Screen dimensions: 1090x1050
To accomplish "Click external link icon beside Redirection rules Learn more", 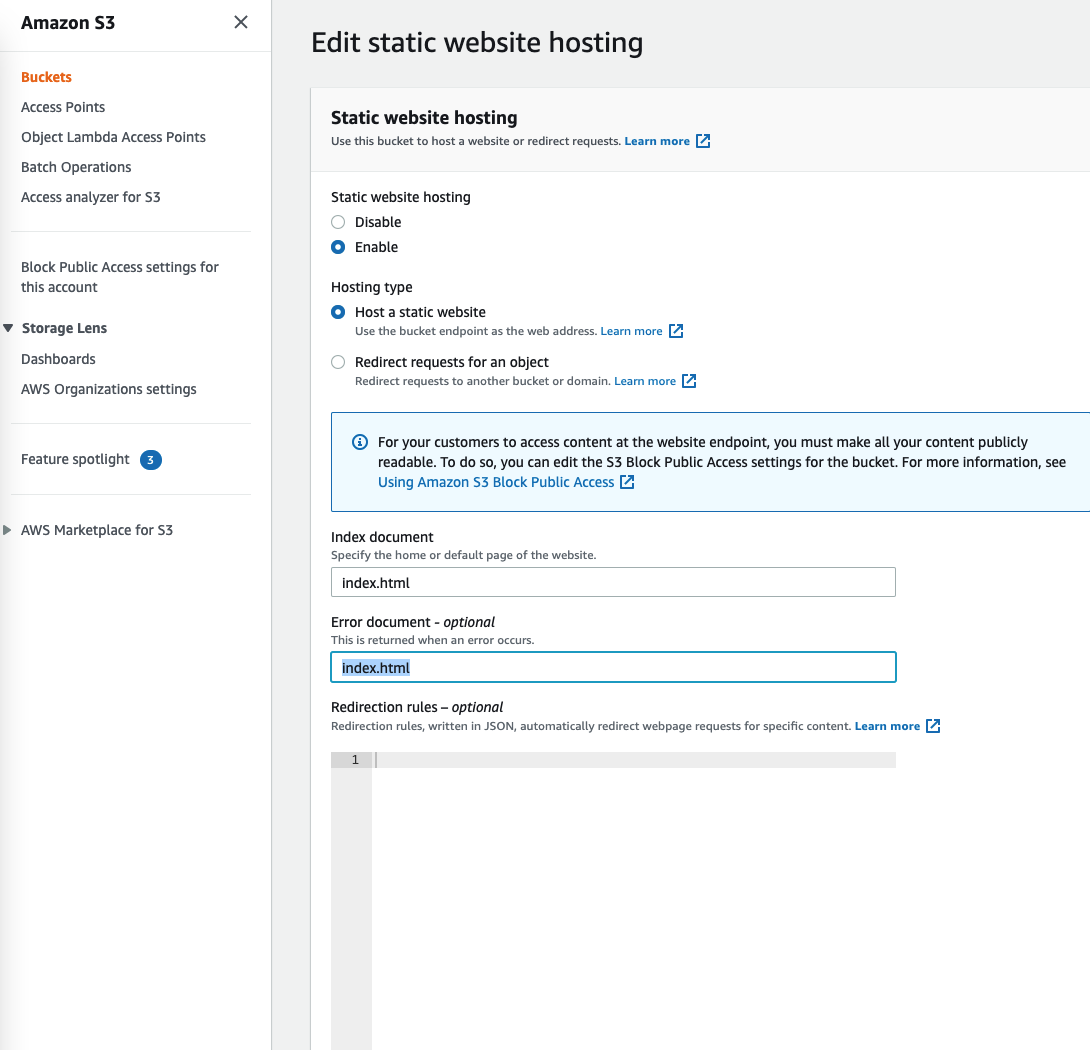I will [x=933, y=726].
